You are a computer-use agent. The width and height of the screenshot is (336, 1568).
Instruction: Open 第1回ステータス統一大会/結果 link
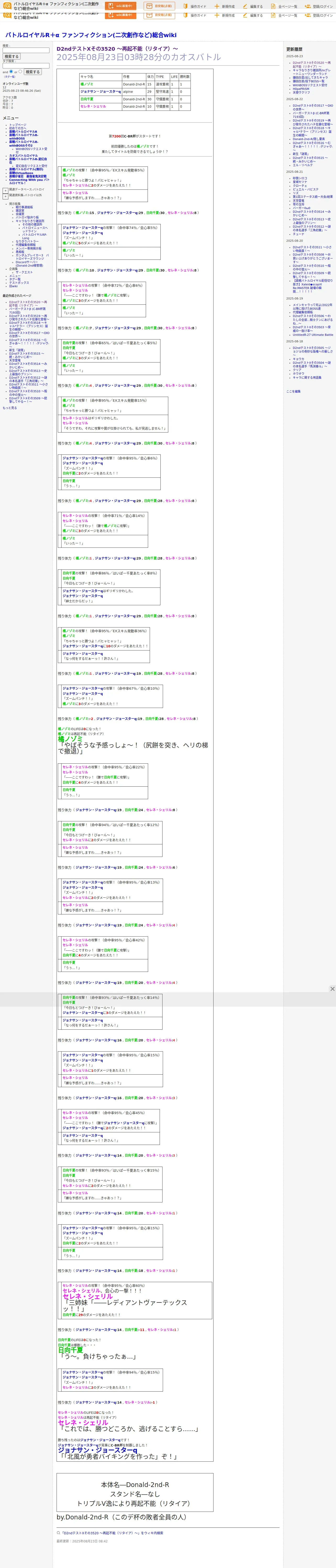(313, 197)
